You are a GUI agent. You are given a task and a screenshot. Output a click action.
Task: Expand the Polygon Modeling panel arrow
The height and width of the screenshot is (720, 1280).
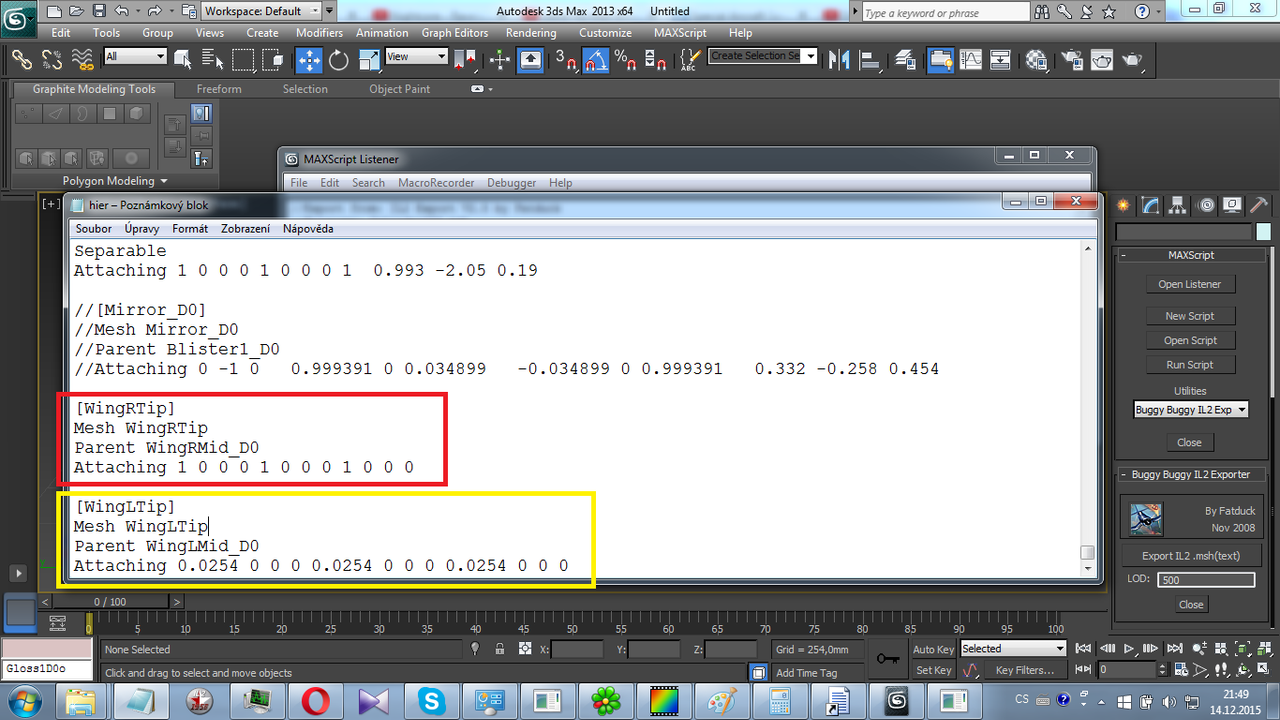162,181
